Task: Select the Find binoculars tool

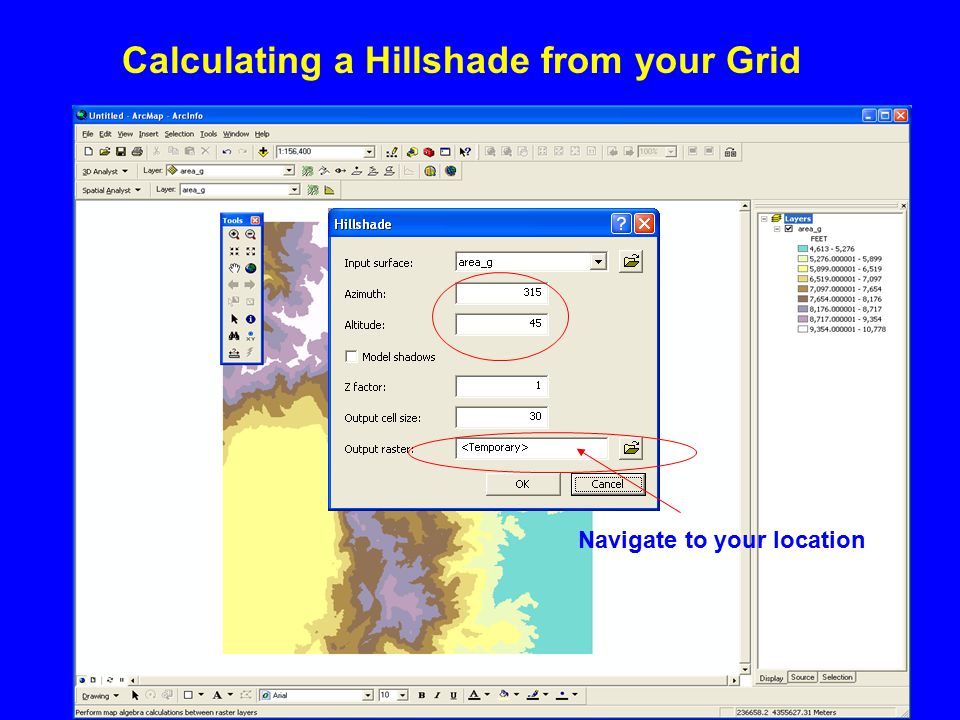Action: [x=234, y=336]
